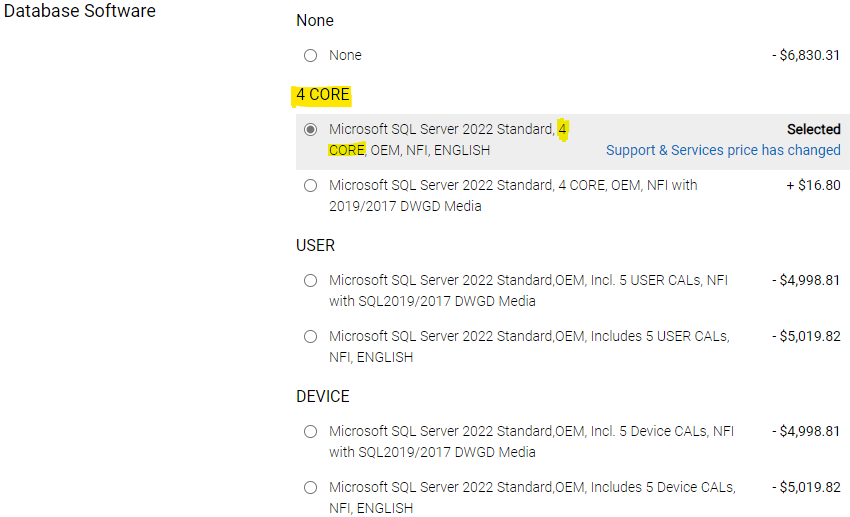Click the Selected status text
Screen dimensions: 850x517
(813, 129)
